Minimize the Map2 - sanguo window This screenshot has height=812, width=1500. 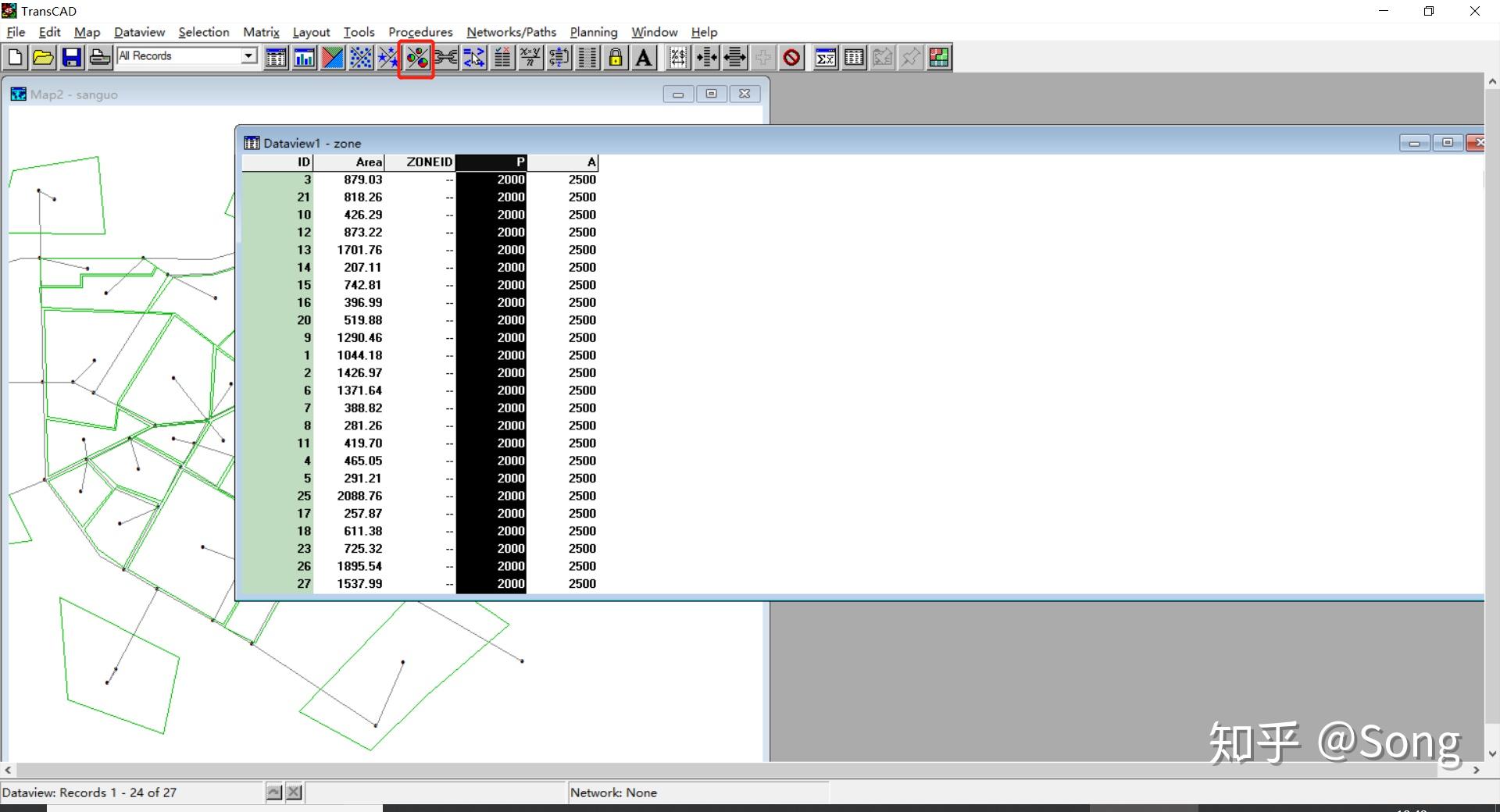pos(678,94)
